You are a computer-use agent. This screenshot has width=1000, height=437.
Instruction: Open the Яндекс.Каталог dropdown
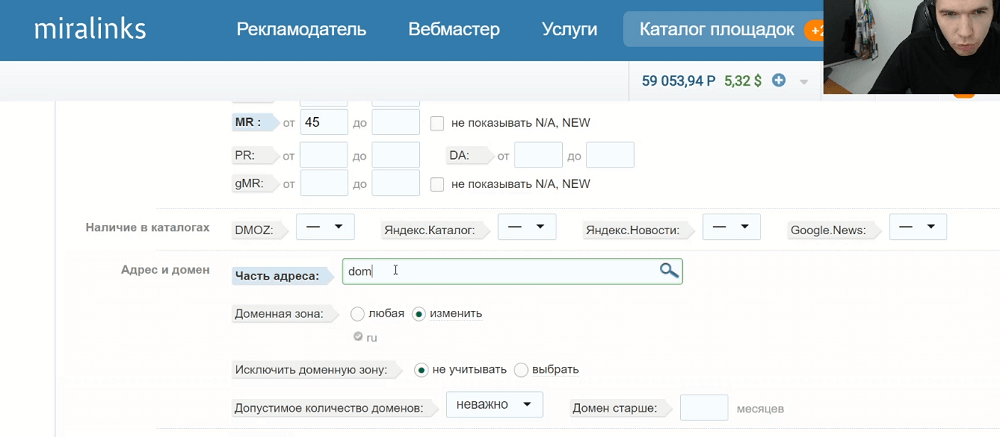(527, 227)
